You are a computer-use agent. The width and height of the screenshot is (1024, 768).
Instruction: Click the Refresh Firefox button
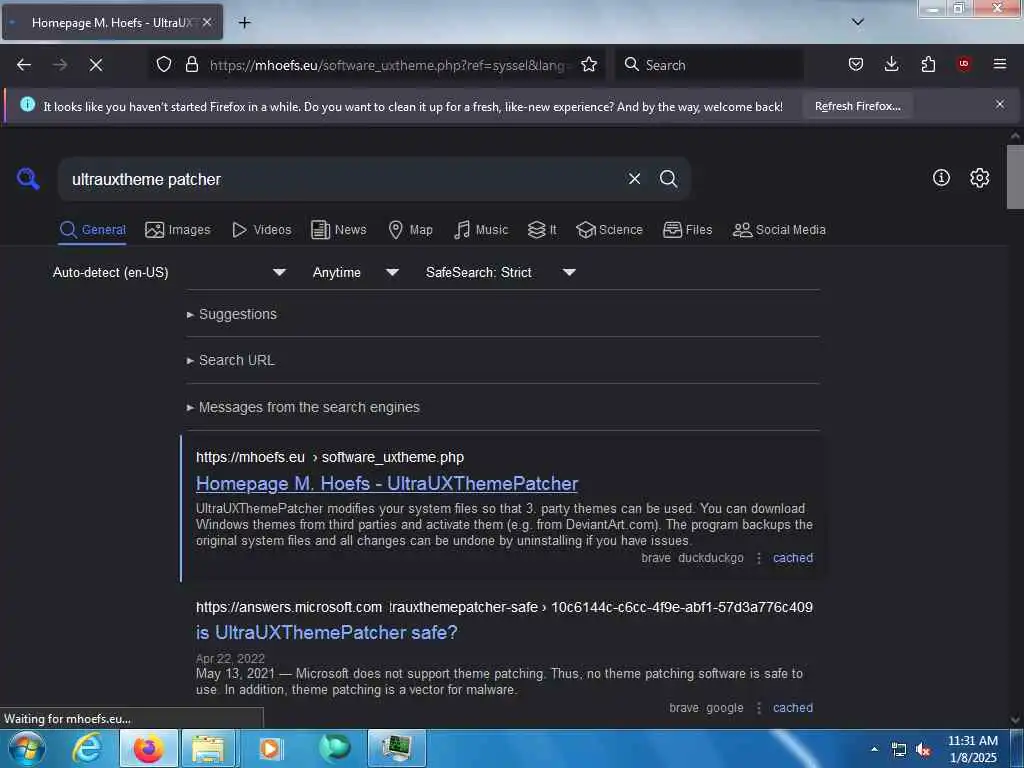tap(857, 106)
